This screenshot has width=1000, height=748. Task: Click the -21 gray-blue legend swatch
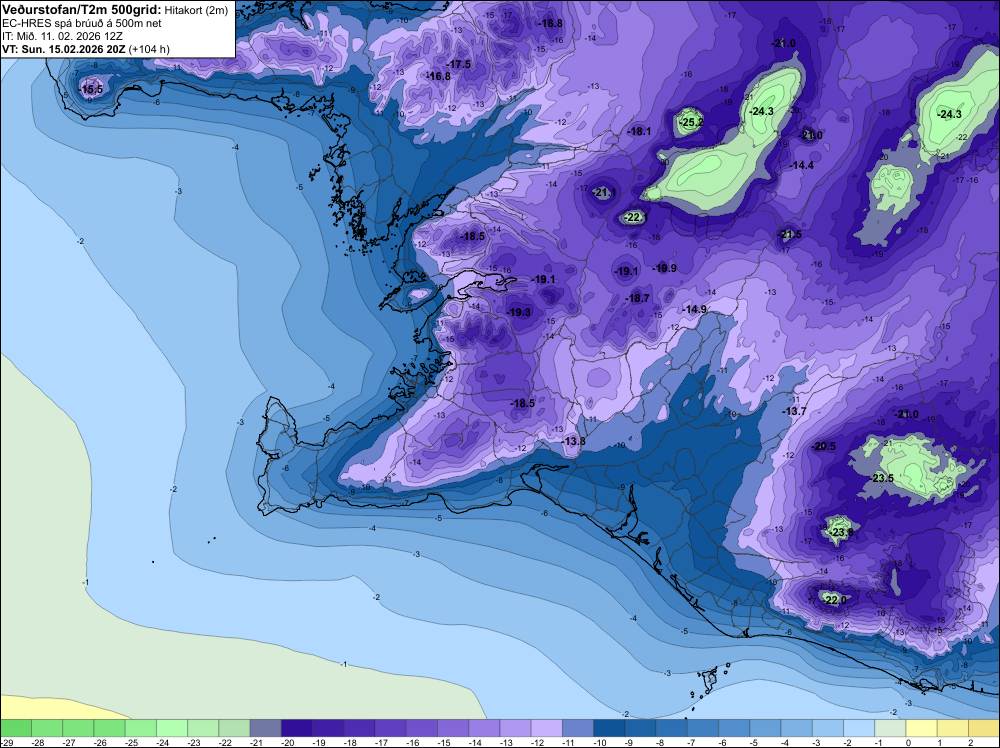click(x=265, y=728)
